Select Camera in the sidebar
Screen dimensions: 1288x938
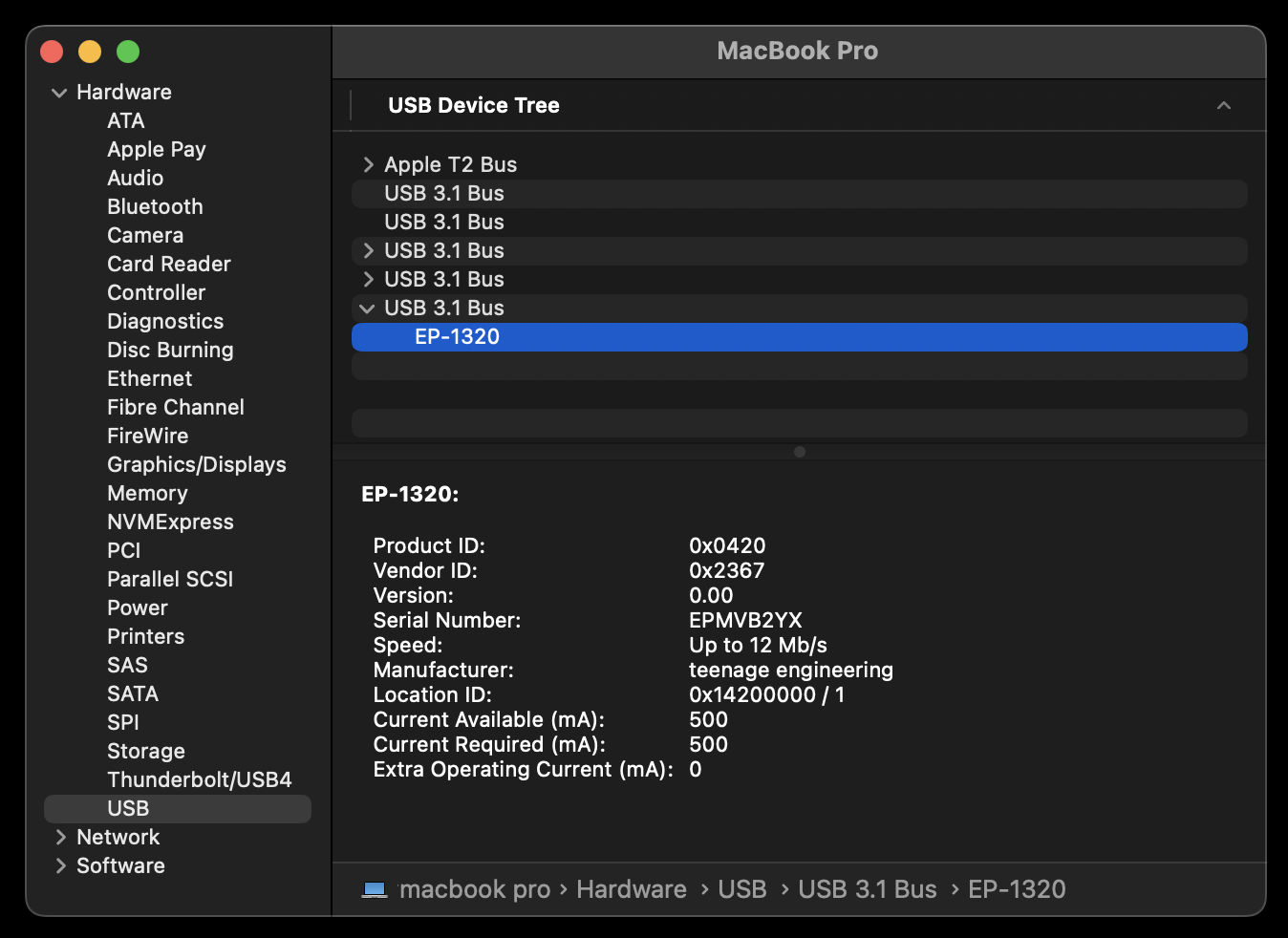(x=145, y=236)
